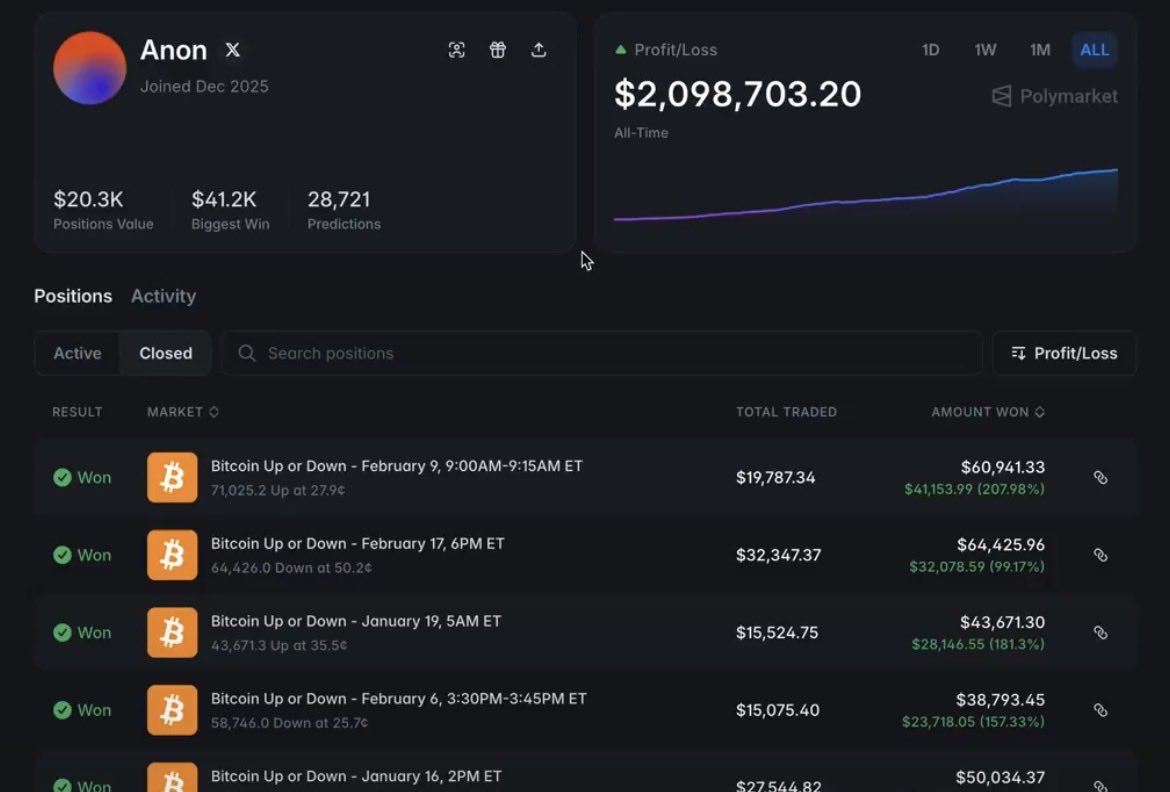Screen dimensions: 1170x792
Task: Click Bitcoin icon for February 9 market
Action: point(172,477)
